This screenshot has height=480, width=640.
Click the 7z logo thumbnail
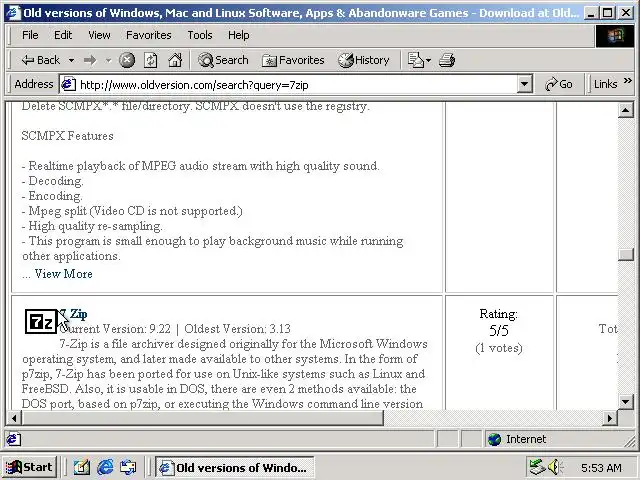click(41, 322)
